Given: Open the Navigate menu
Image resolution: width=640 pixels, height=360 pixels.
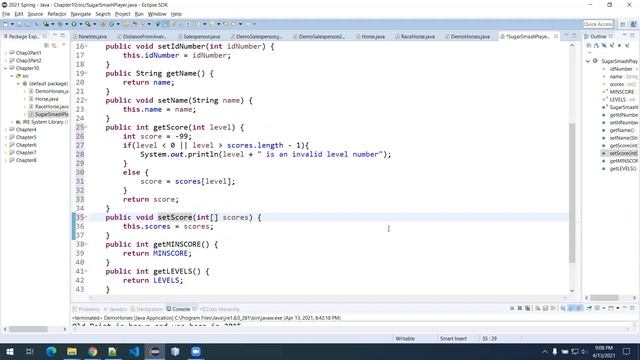Looking at the screenshot, I should click(81, 14).
